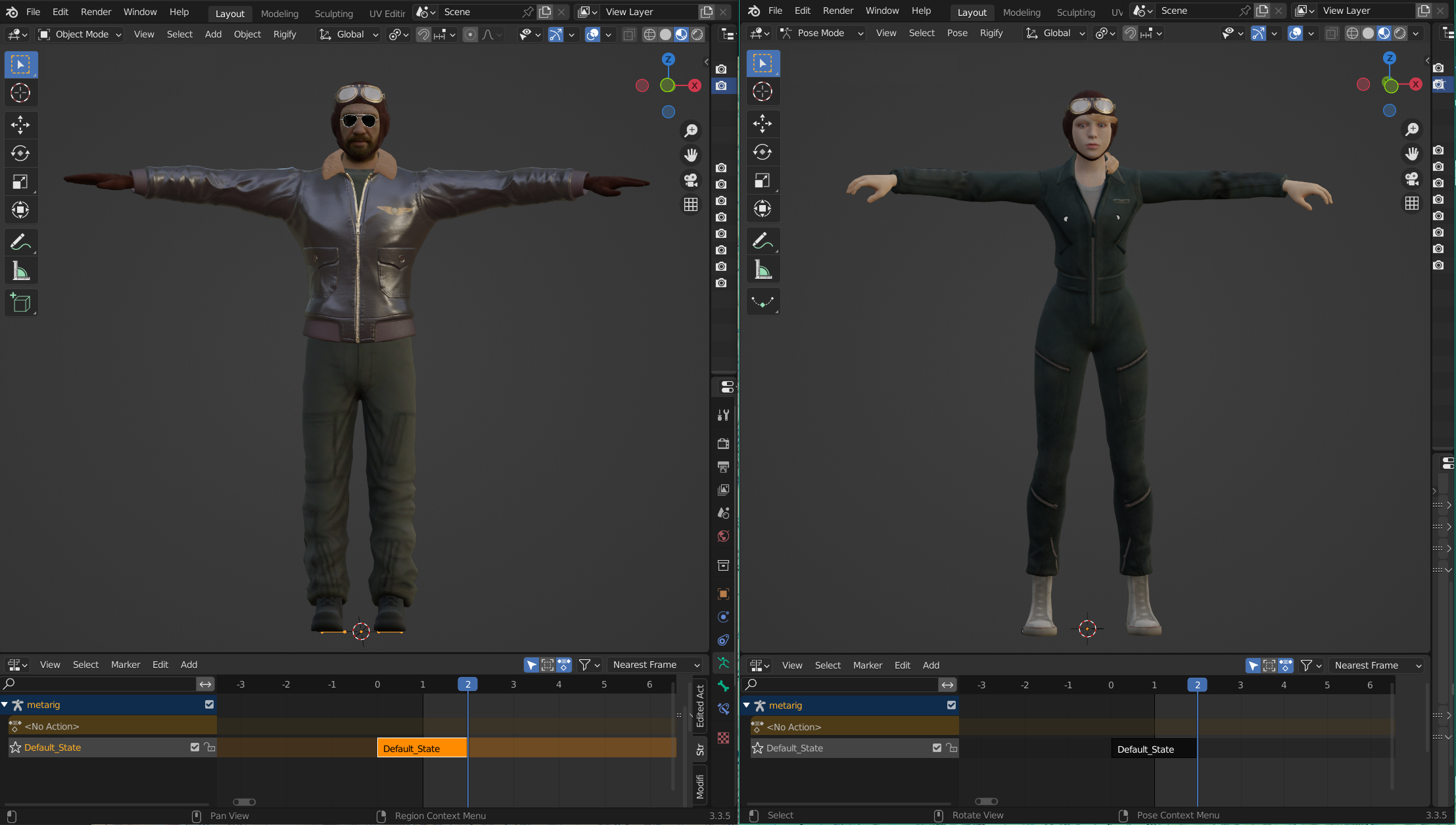
Task: Switch to Modeling workspace tab in left window
Action: 279,13
